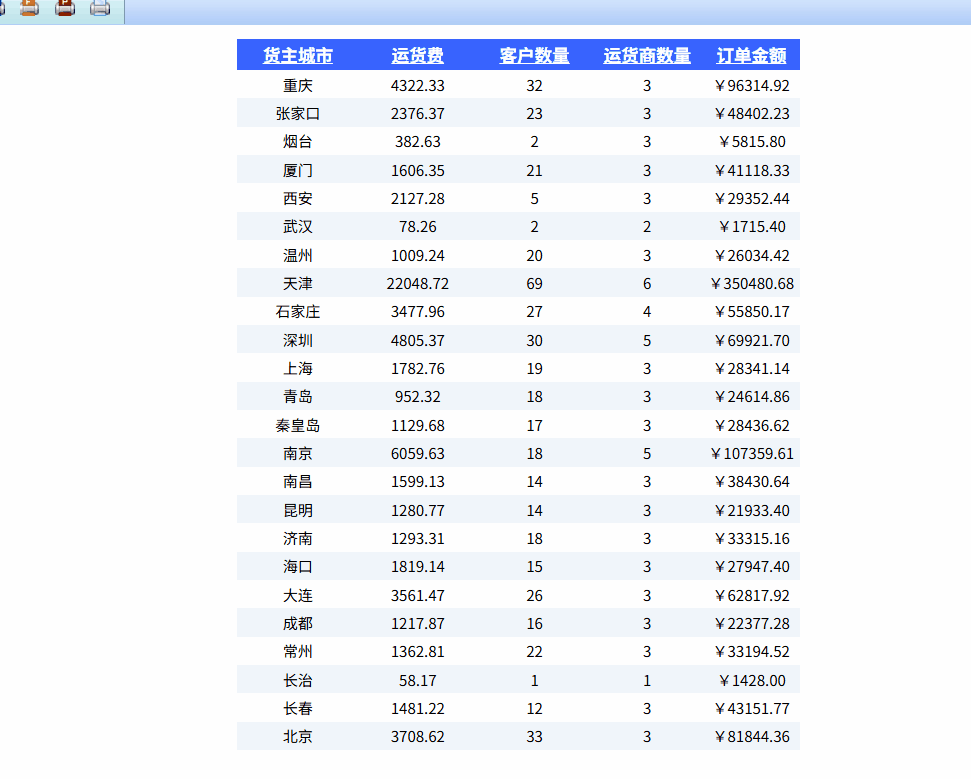Viewport: 971px width, 779px height.
Task: Click the 厦门 city cell
Action: tap(298, 170)
